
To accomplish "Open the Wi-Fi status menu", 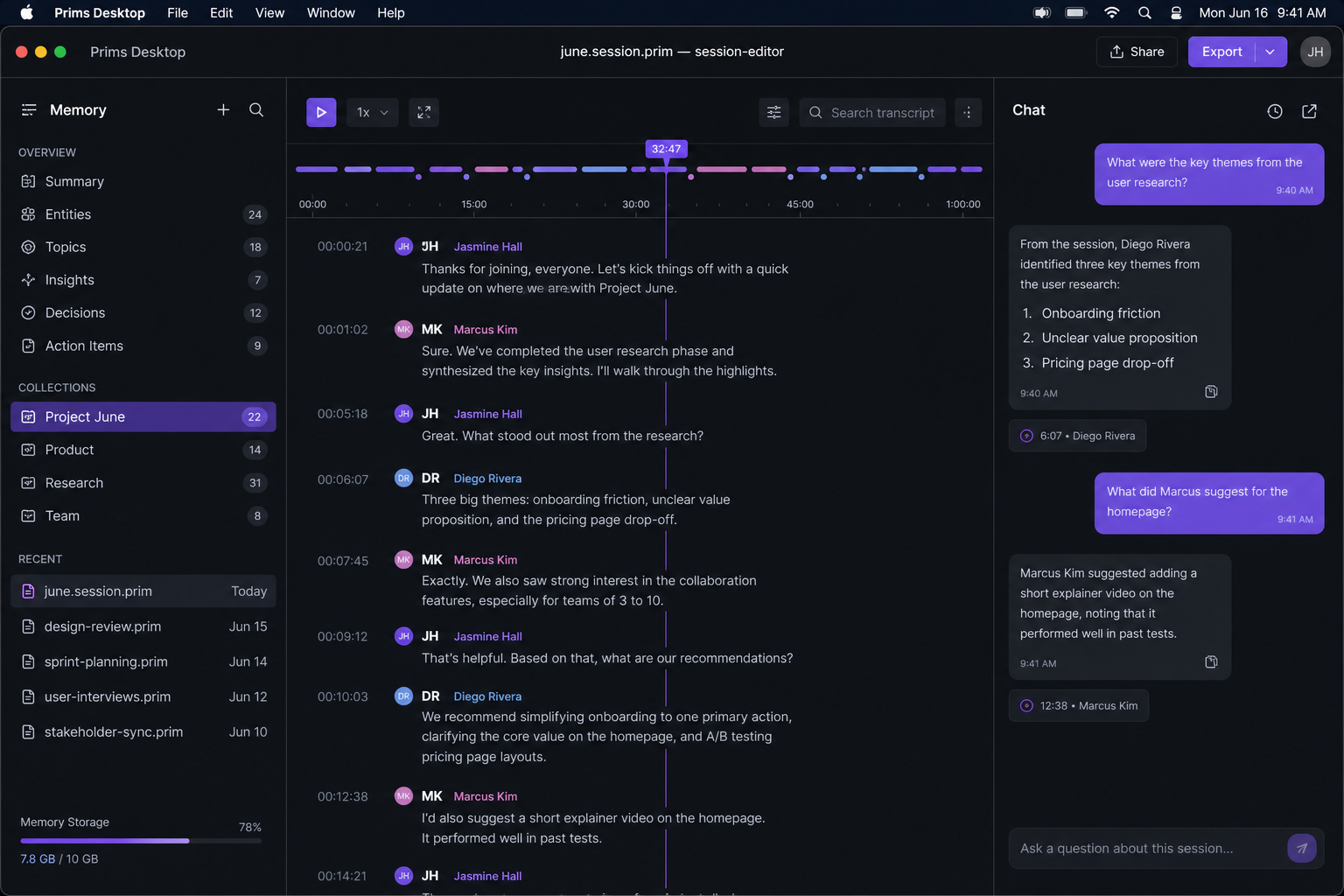I will tap(1112, 13).
